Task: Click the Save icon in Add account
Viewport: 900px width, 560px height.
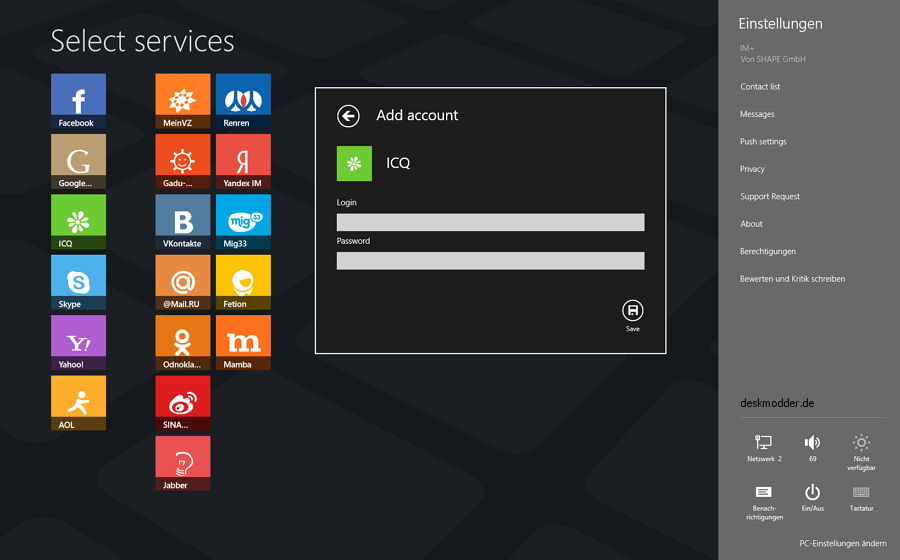Action: coord(633,311)
